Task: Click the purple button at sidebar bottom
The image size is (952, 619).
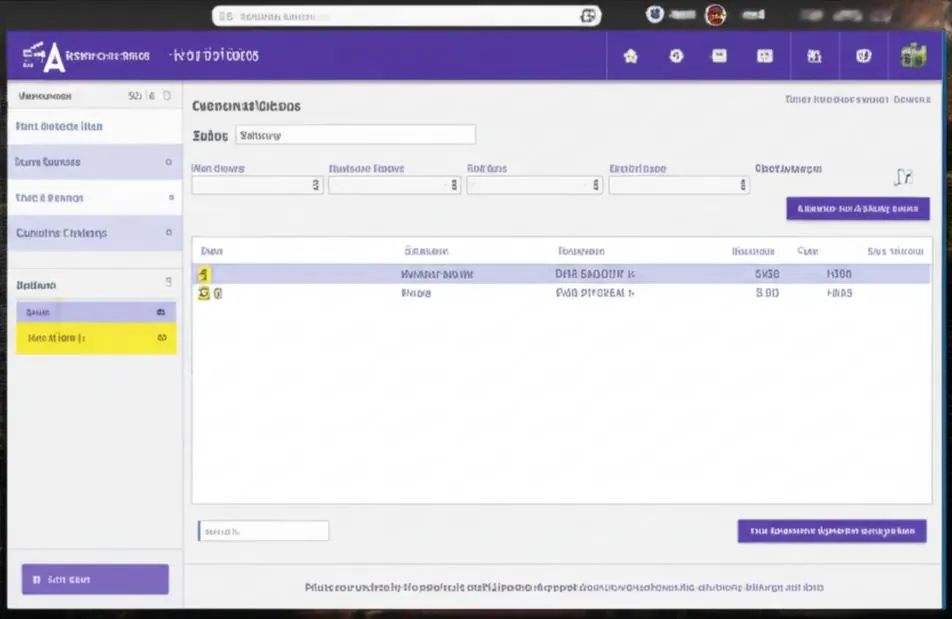Action: 95,580
